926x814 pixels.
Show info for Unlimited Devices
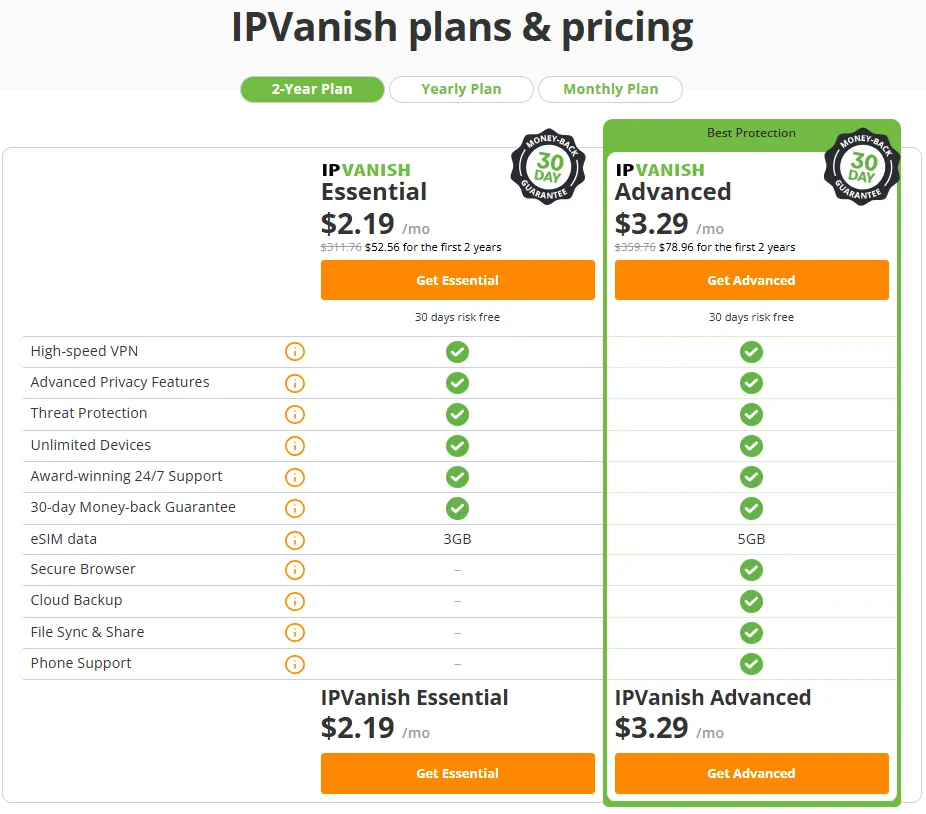tap(294, 446)
